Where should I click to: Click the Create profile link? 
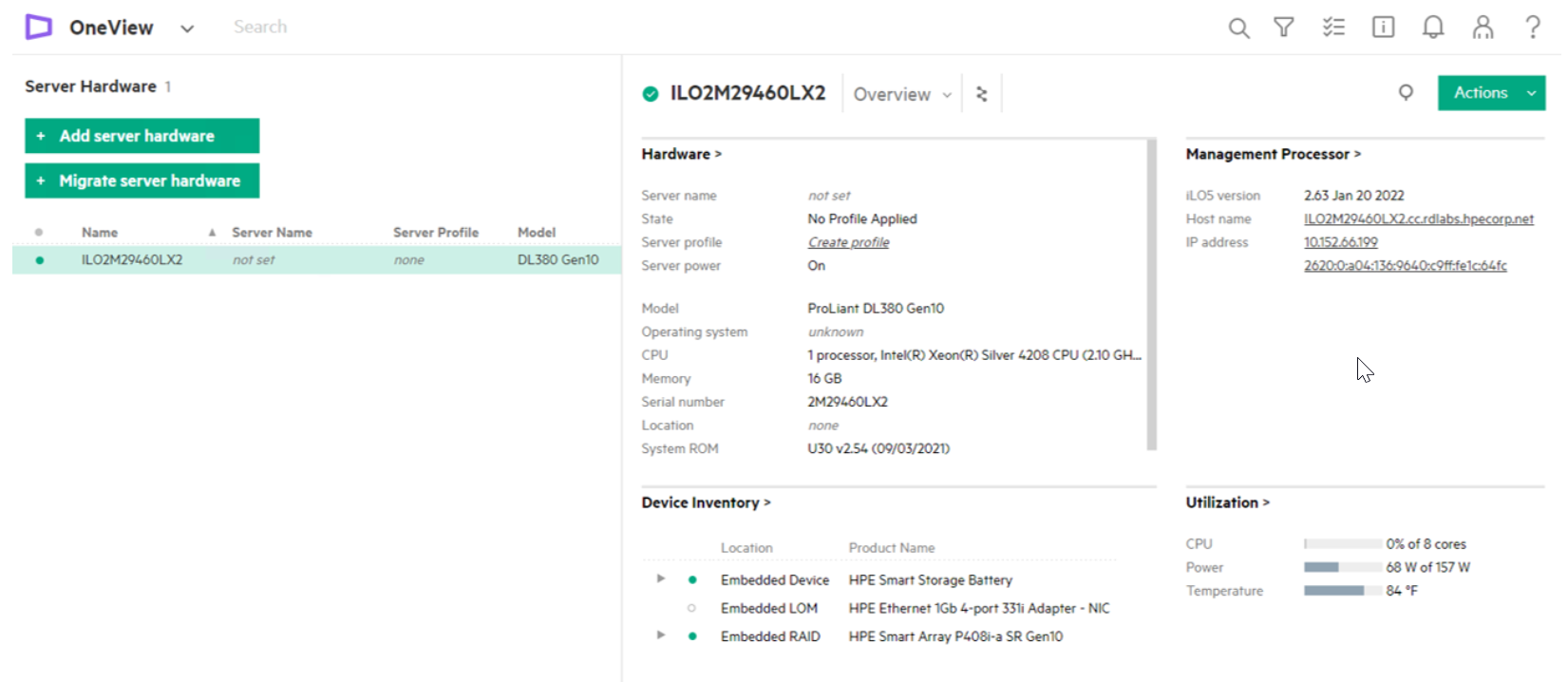848,242
